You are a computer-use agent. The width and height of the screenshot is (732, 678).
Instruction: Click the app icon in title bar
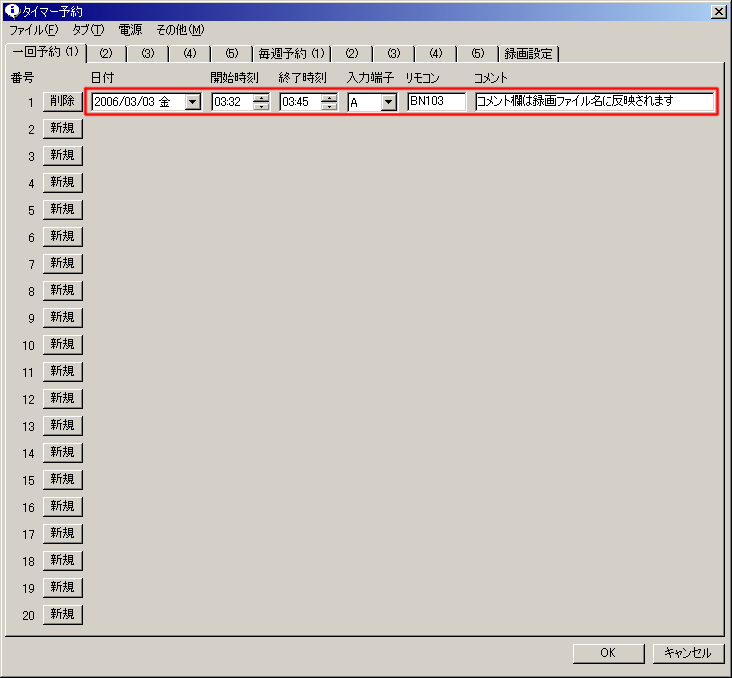point(12,11)
